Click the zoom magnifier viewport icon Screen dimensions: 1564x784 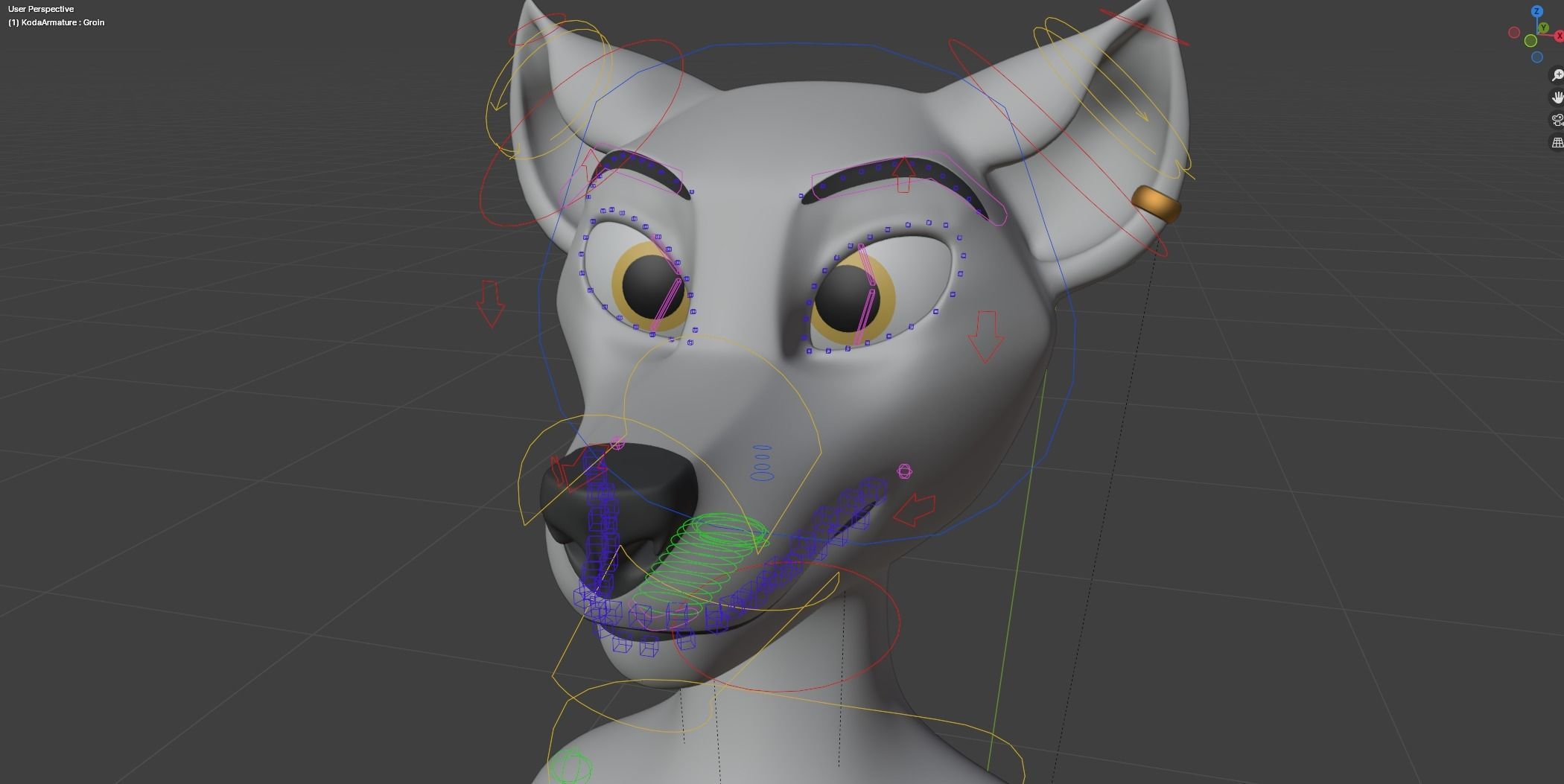1557,75
